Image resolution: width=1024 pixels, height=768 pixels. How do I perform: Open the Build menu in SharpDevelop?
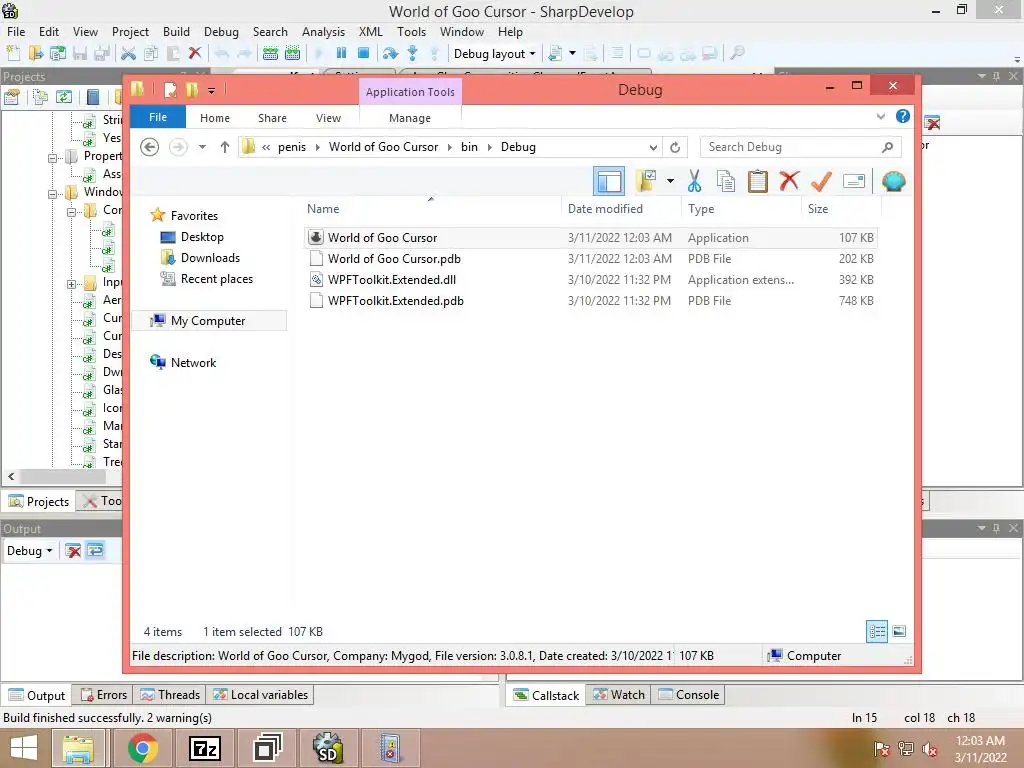[x=176, y=31]
